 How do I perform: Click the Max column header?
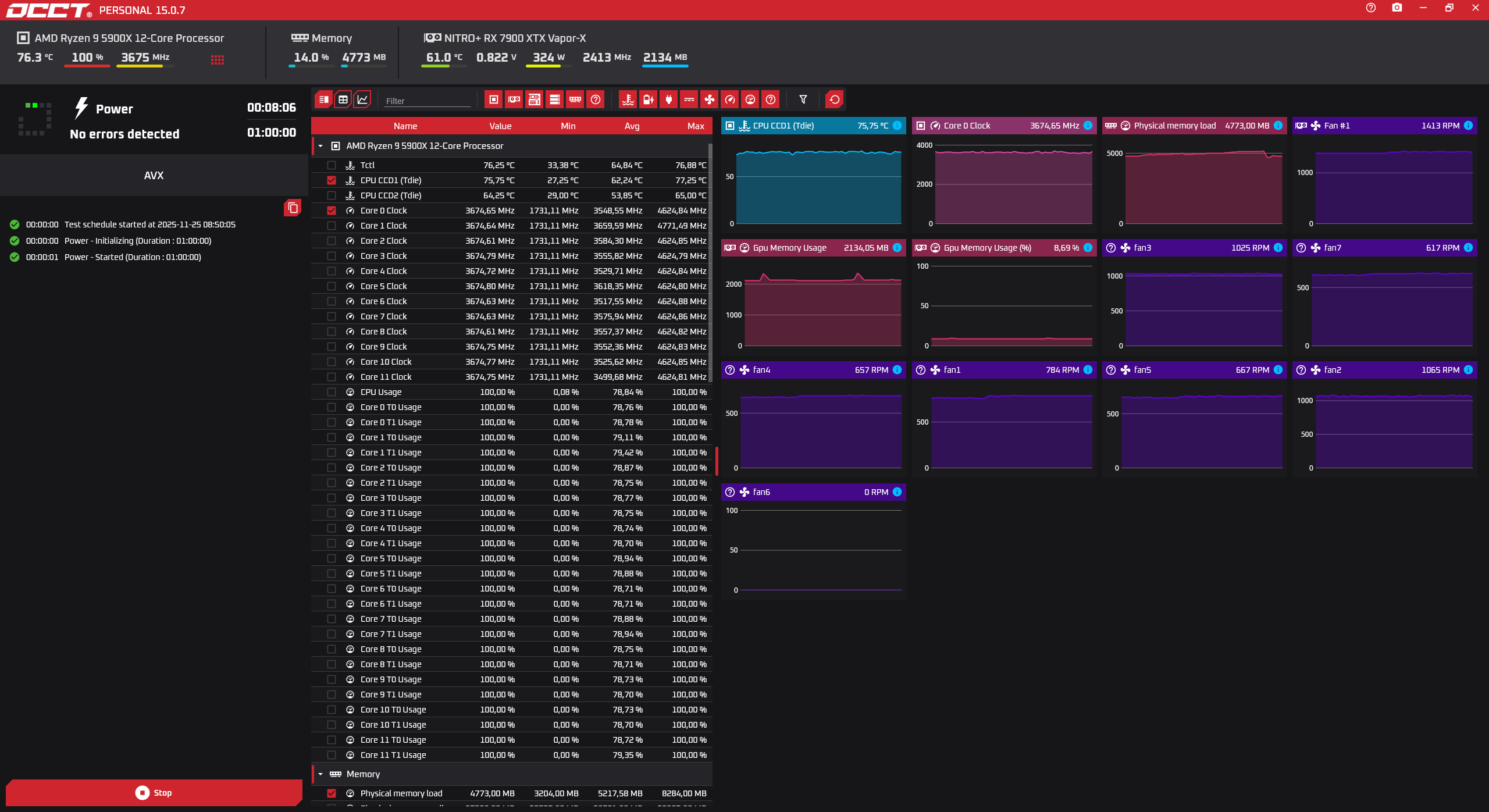[696, 126]
